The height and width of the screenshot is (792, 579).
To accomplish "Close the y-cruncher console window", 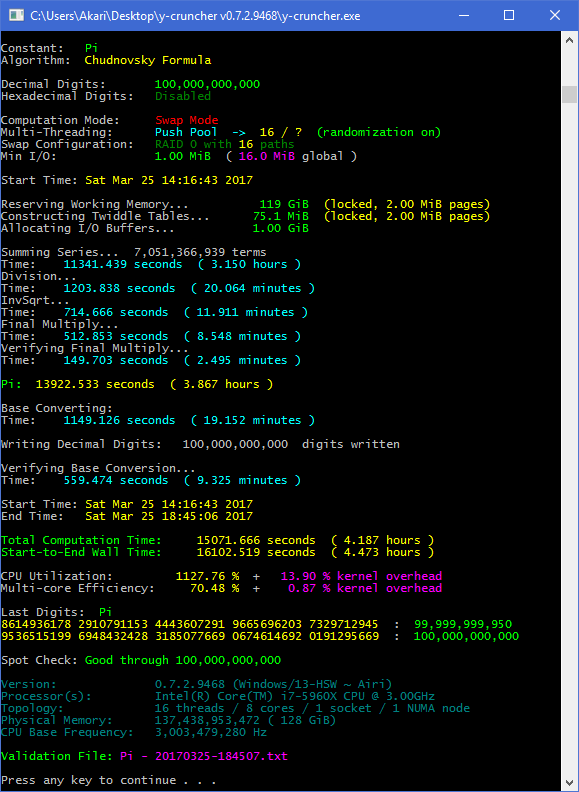I will [555, 16].
